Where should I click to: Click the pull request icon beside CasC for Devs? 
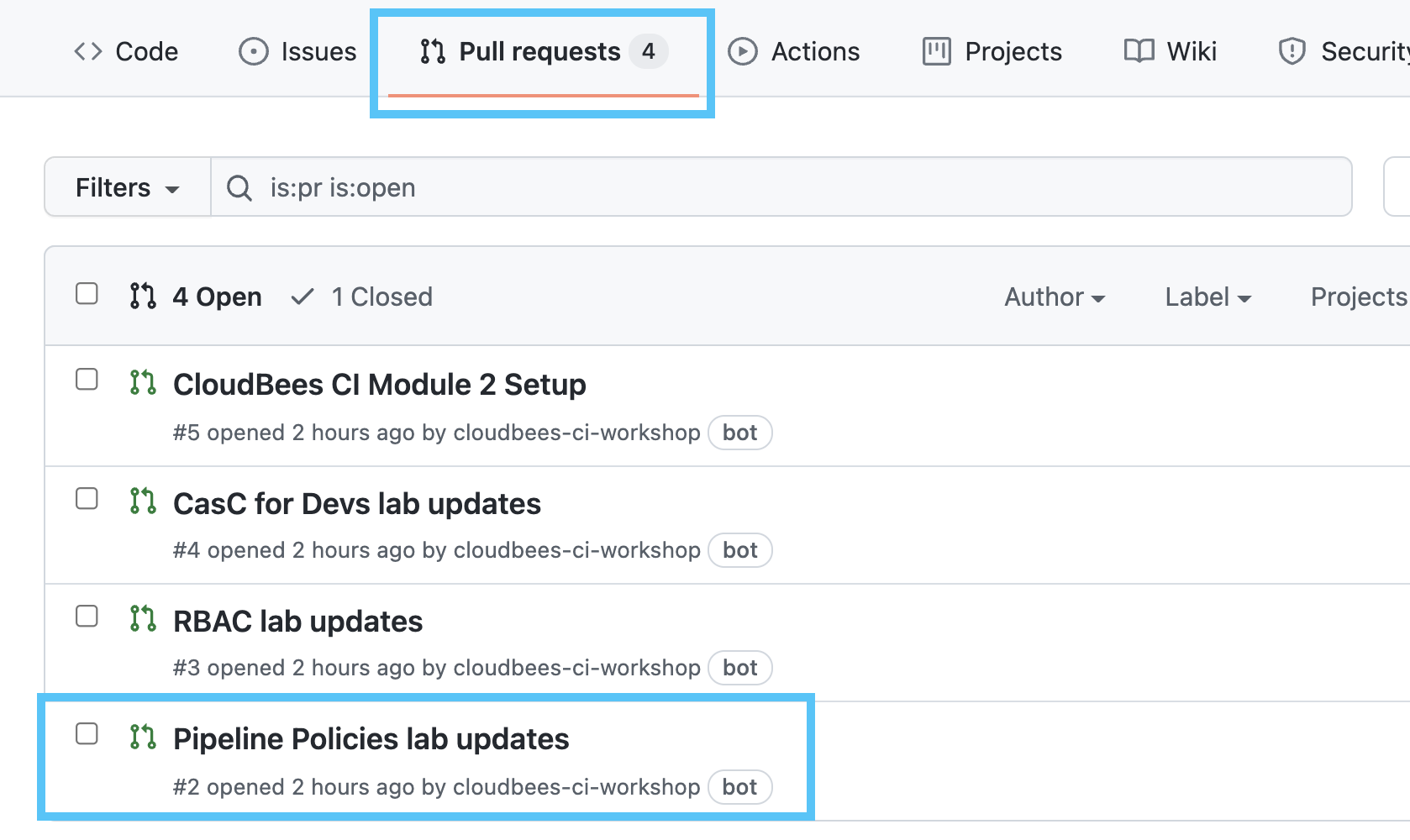pos(143,501)
